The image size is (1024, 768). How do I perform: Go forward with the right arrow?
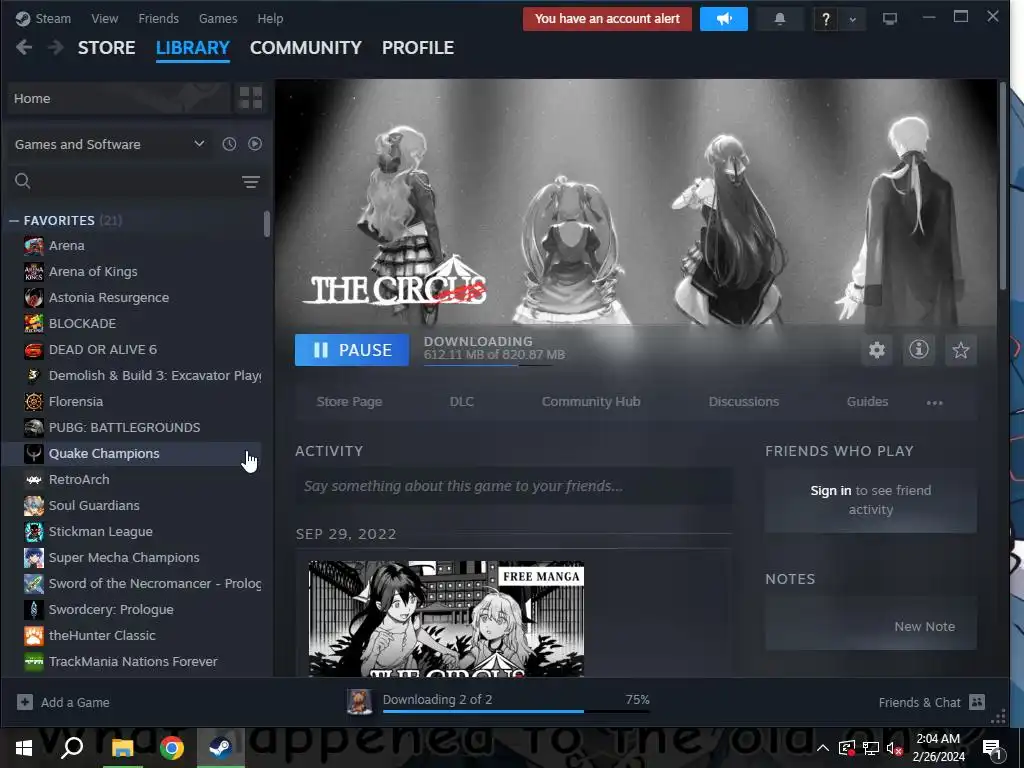point(56,48)
